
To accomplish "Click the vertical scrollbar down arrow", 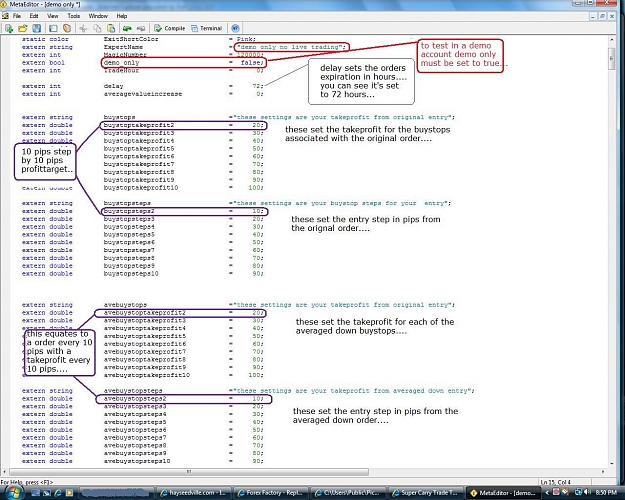I will click(x=612, y=464).
